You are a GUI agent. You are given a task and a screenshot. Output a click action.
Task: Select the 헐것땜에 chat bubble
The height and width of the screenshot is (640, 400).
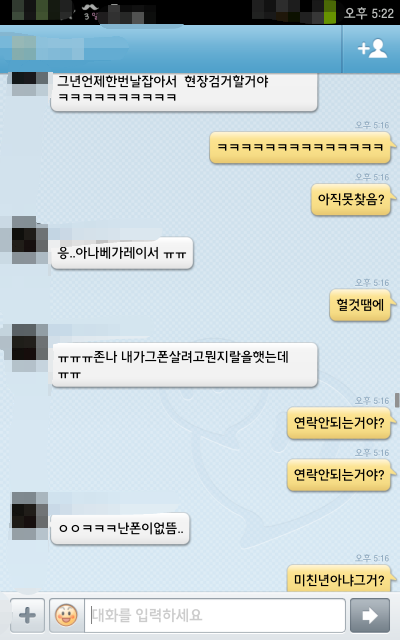[361, 305]
